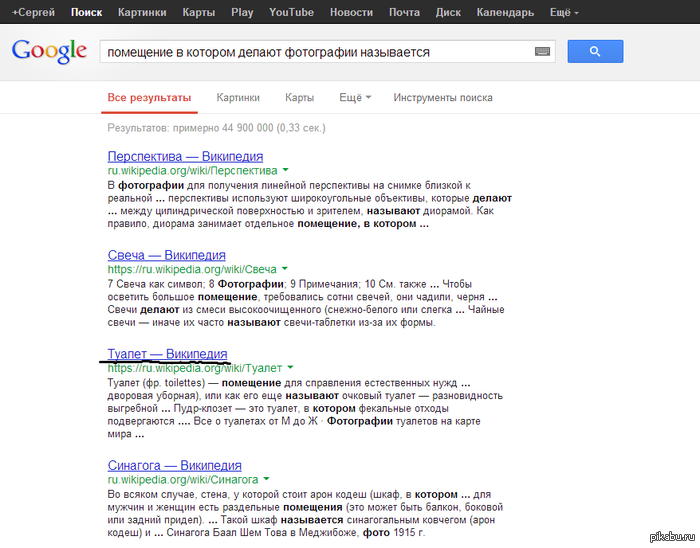Open the Ещё dropdown under the search box

[355, 98]
